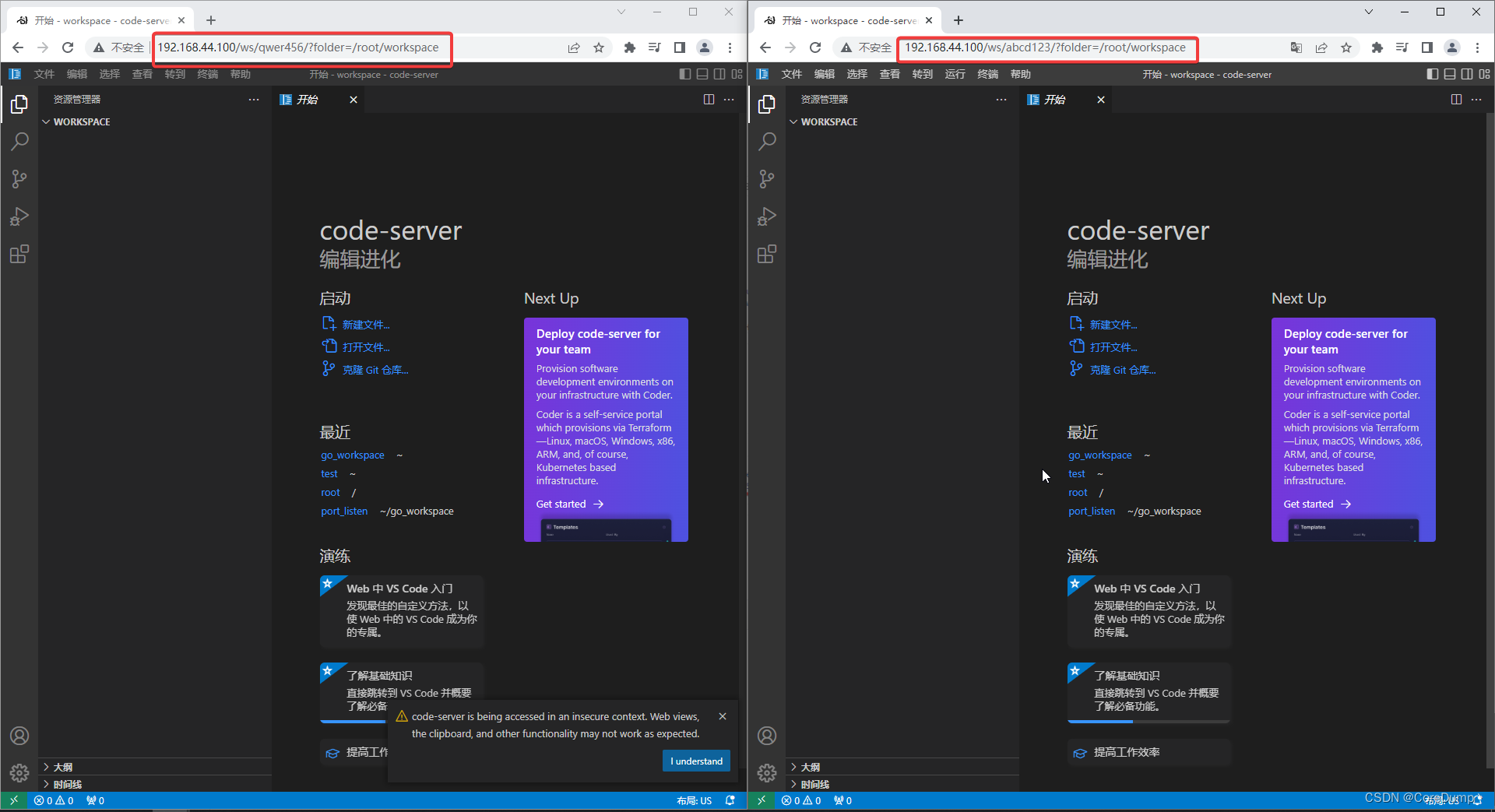Image resolution: width=1495 pixels, height=812 pixels.
Task: Open explorer more actions in left window
Action: pos(254,100)
